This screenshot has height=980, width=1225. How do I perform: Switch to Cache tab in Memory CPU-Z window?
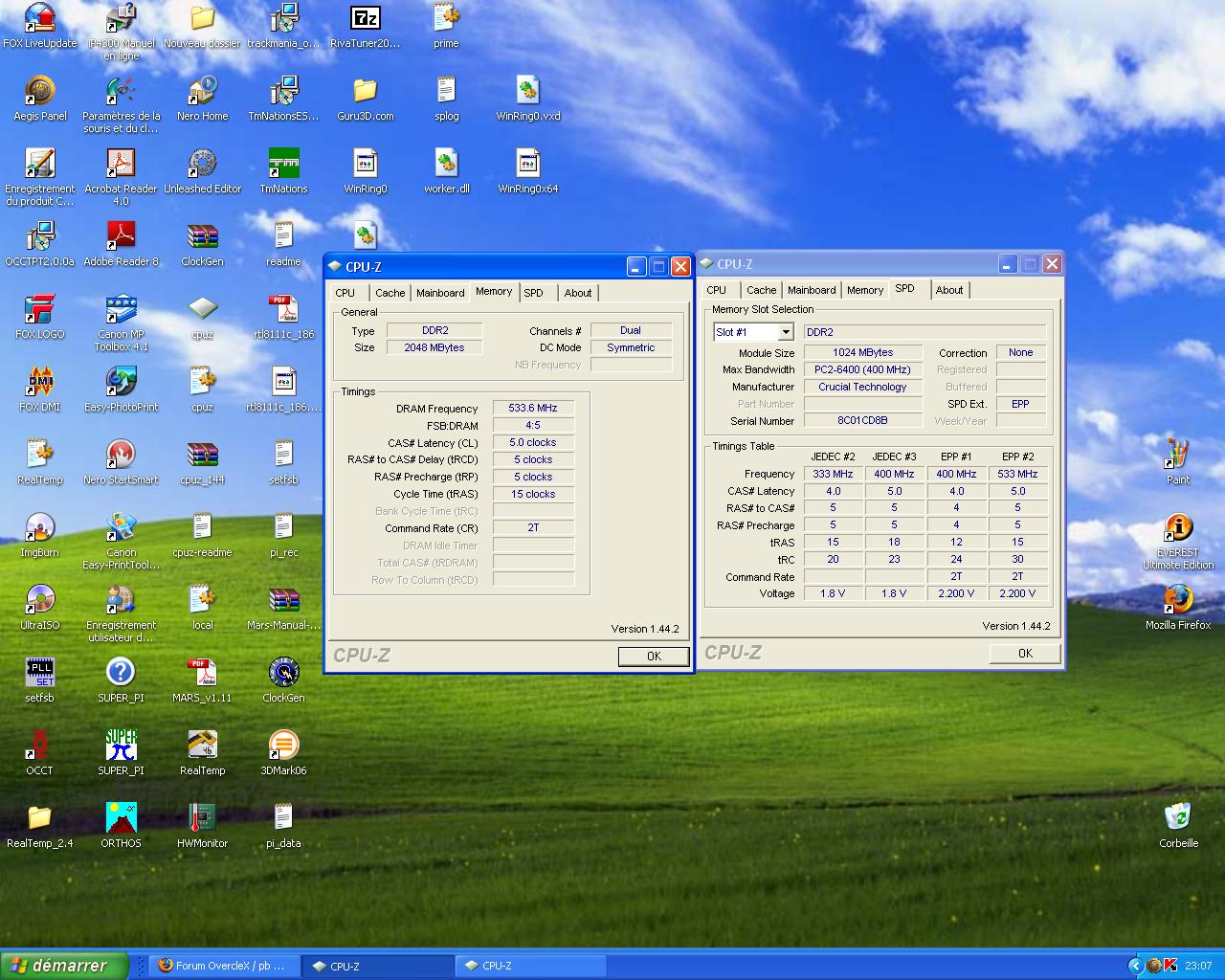(x=390, y=293)
